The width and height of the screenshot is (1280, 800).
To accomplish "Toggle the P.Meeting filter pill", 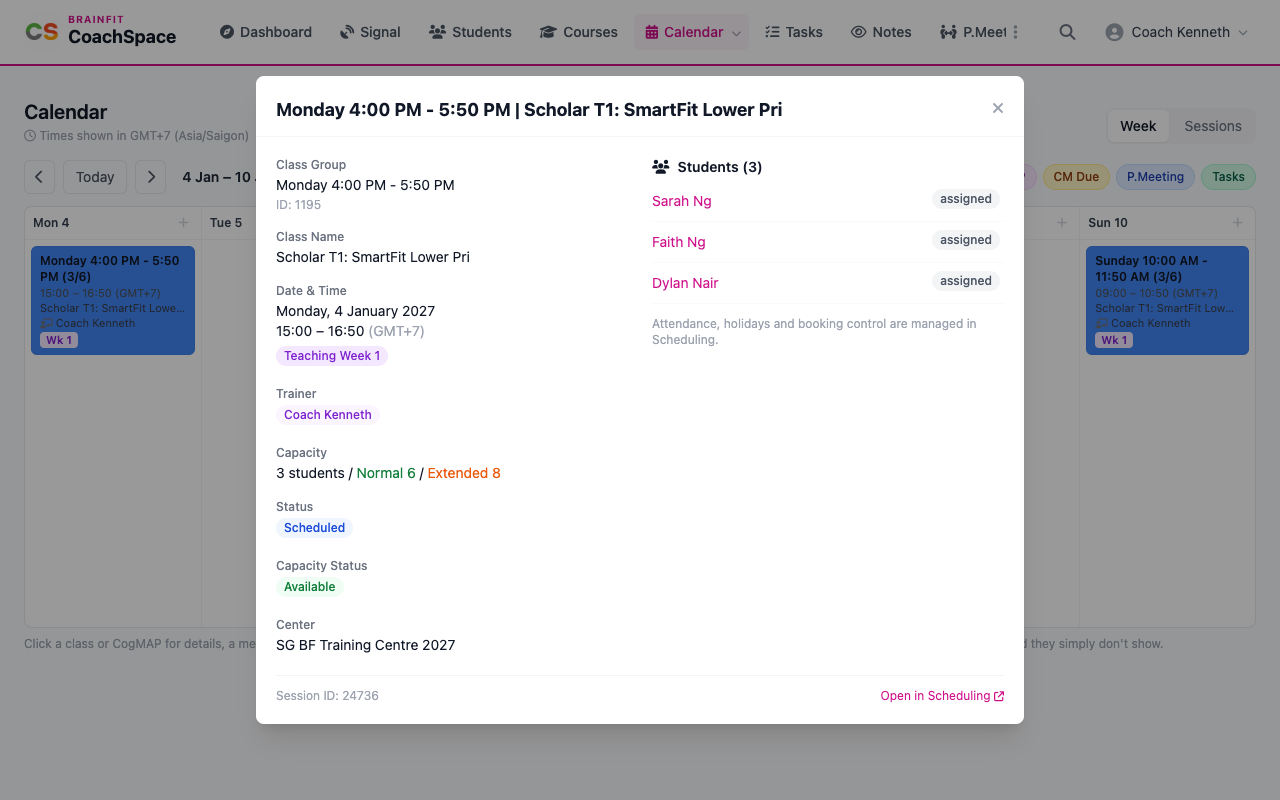I will pos(1155,177).
